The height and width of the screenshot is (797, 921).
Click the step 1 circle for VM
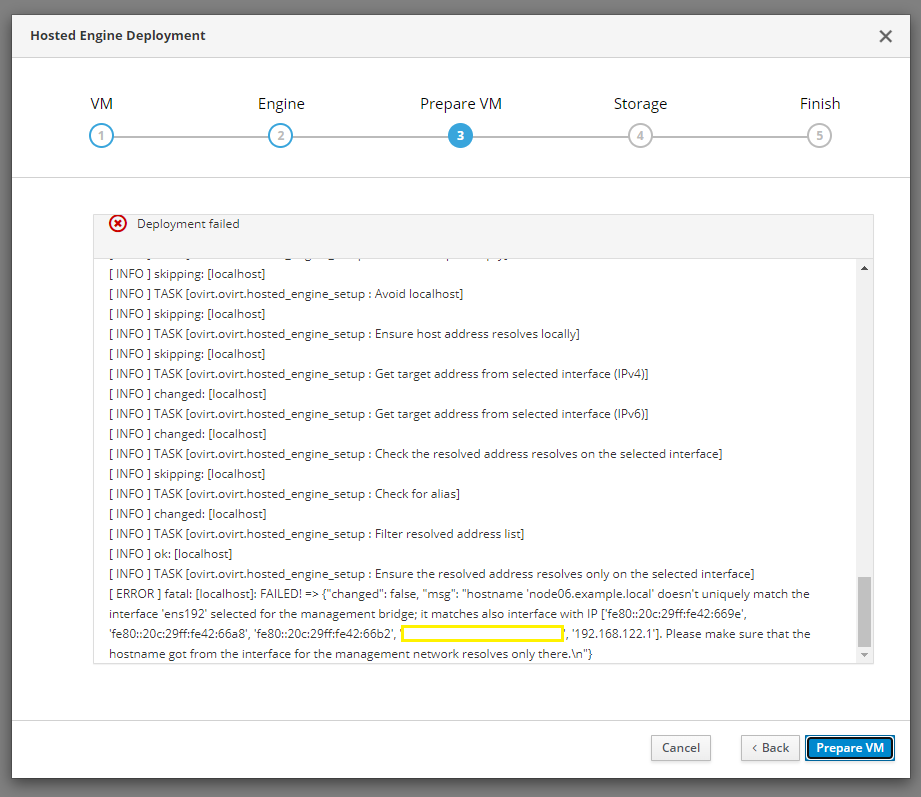pyautogui.click(x=101, y=136)
